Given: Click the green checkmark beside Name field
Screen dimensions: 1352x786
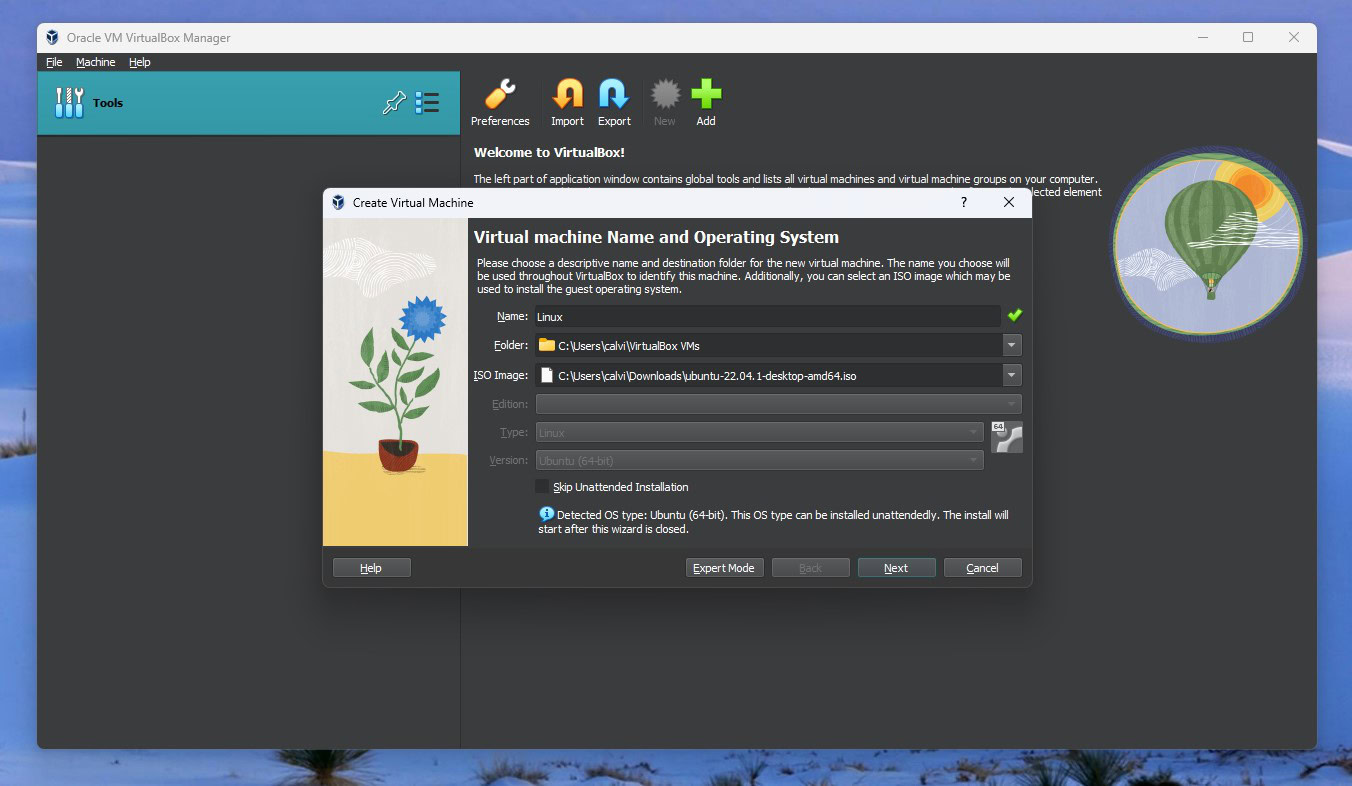Looking at the screenshot, I should click(1015, 315).
